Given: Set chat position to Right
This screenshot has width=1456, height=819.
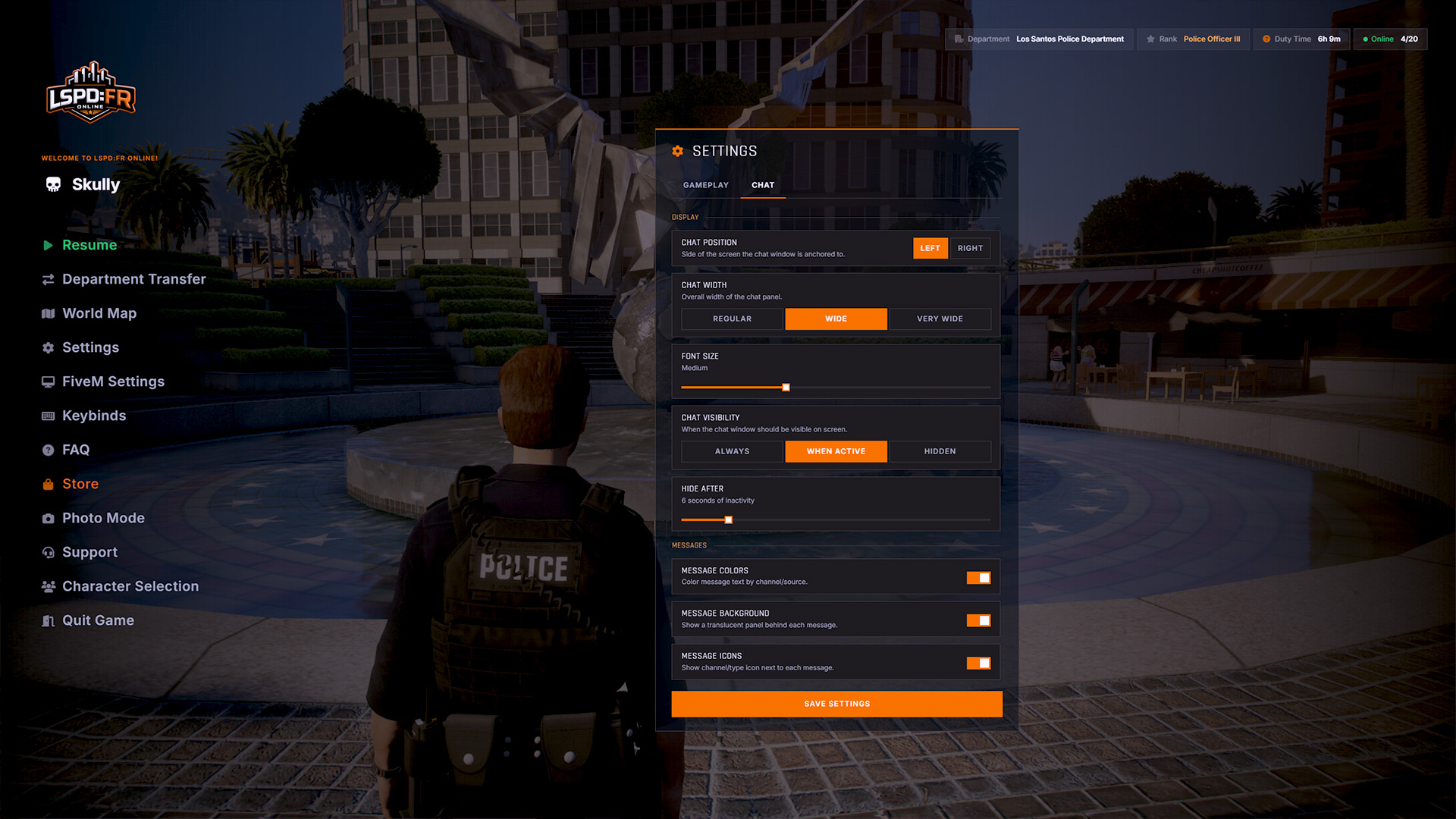Looking at the screenshot, I should 970,248.
